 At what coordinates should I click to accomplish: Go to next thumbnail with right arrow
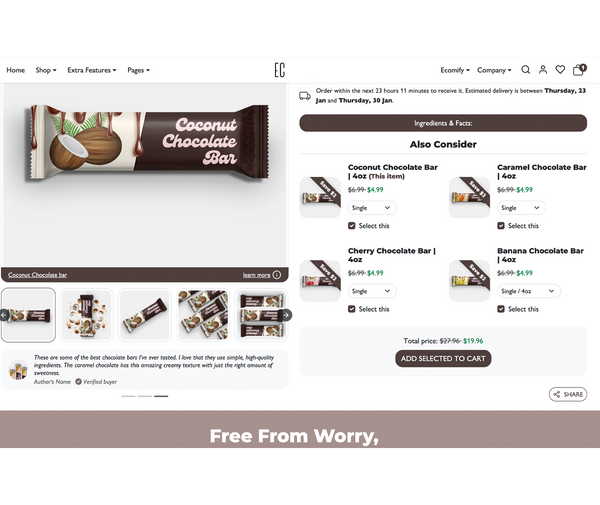point(286,315)
